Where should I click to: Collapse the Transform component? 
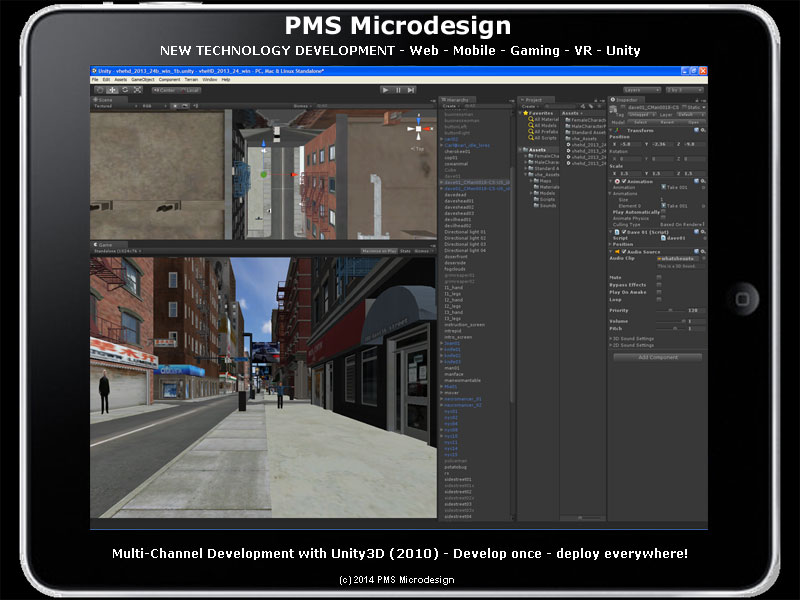[611, 131]
